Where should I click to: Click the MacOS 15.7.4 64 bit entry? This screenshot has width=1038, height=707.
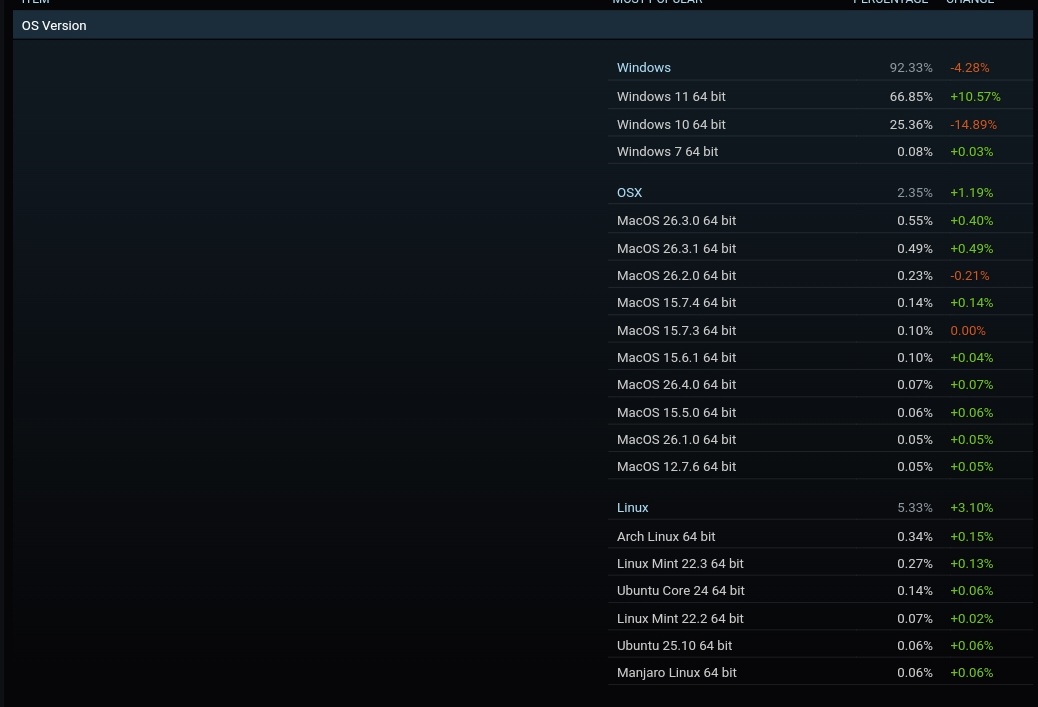676,303
